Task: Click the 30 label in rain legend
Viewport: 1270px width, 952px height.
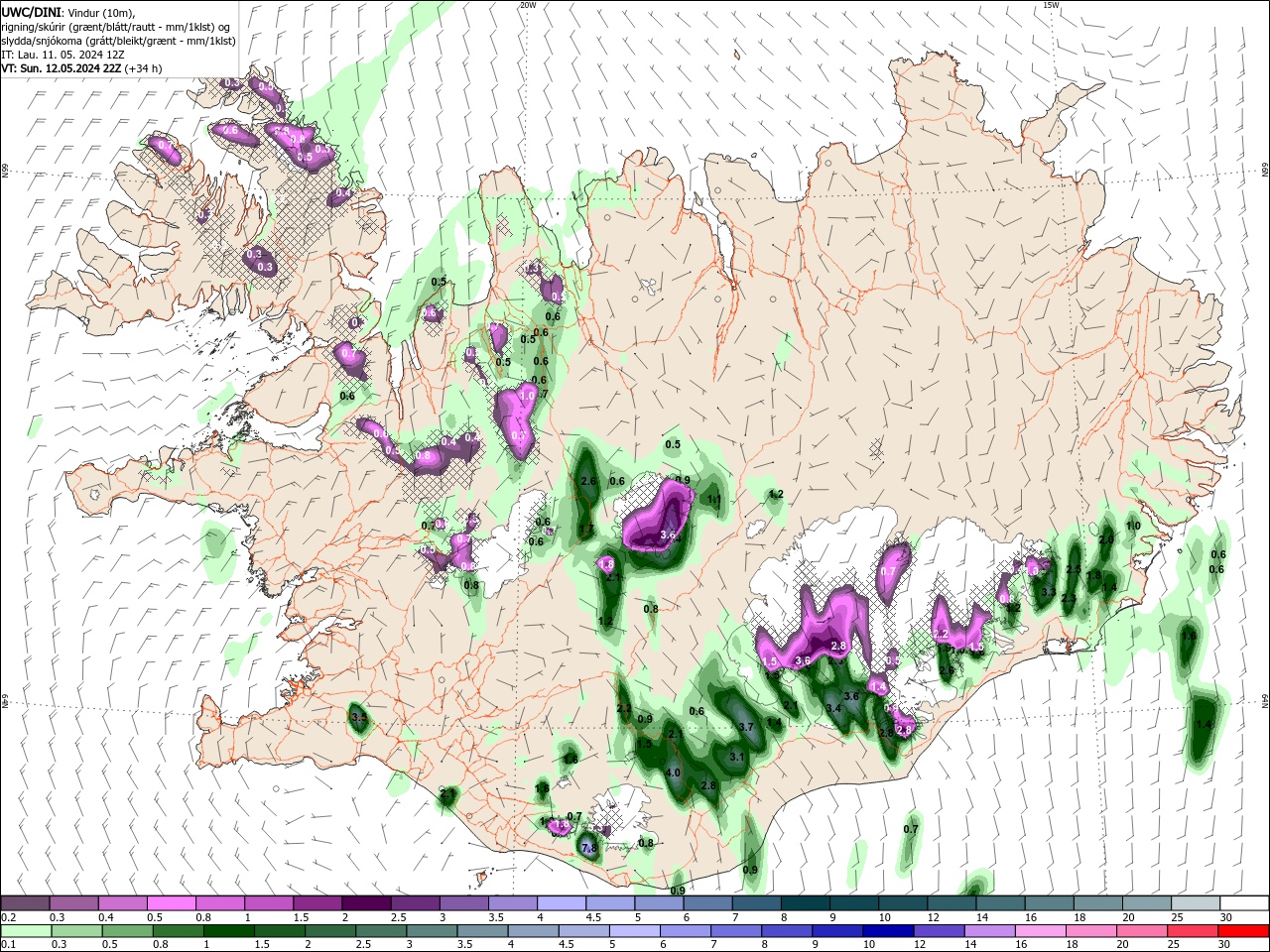Action: pyautogui.click(x=1226, y=945)
